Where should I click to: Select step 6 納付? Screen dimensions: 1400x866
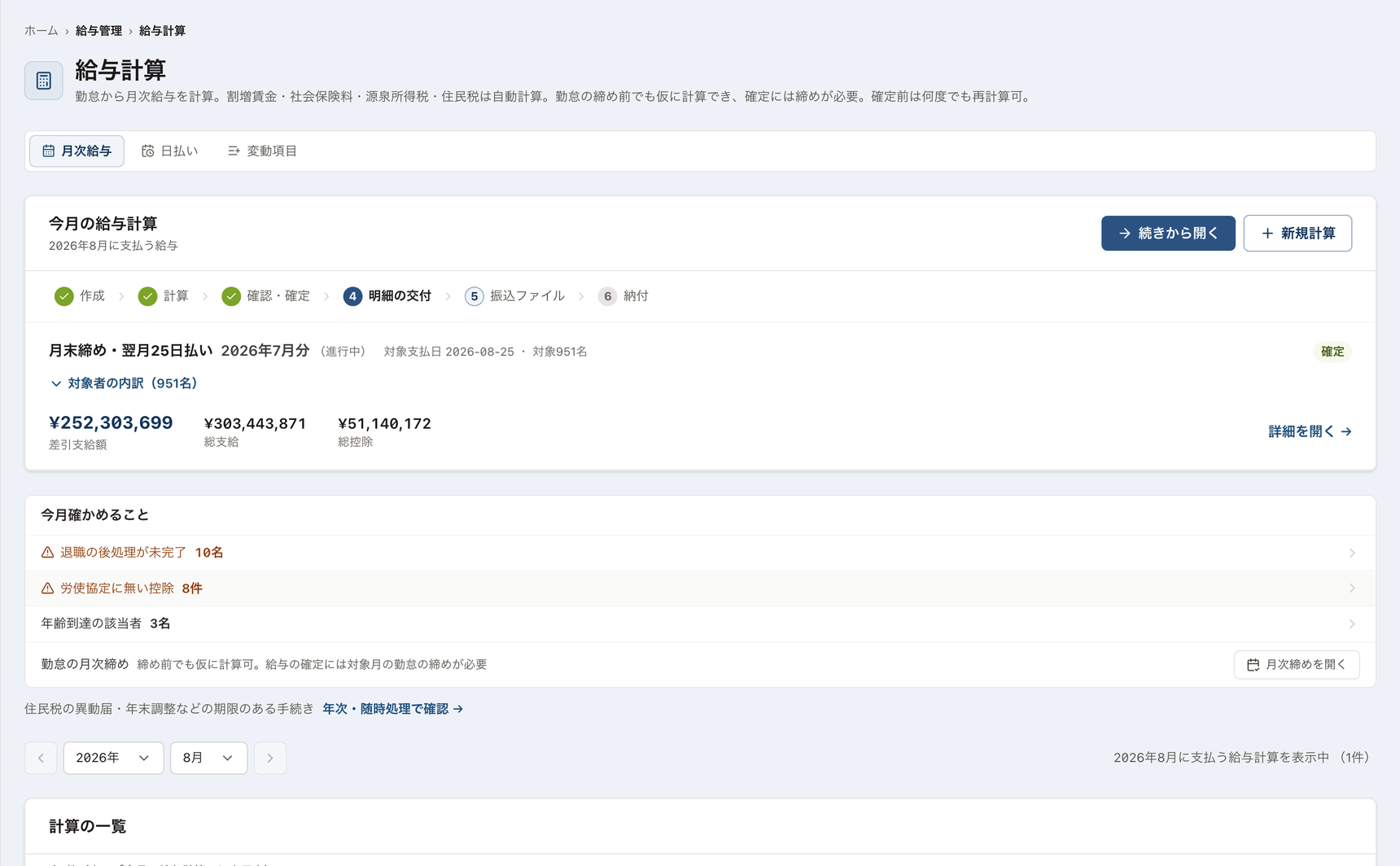tap(623, 296)
